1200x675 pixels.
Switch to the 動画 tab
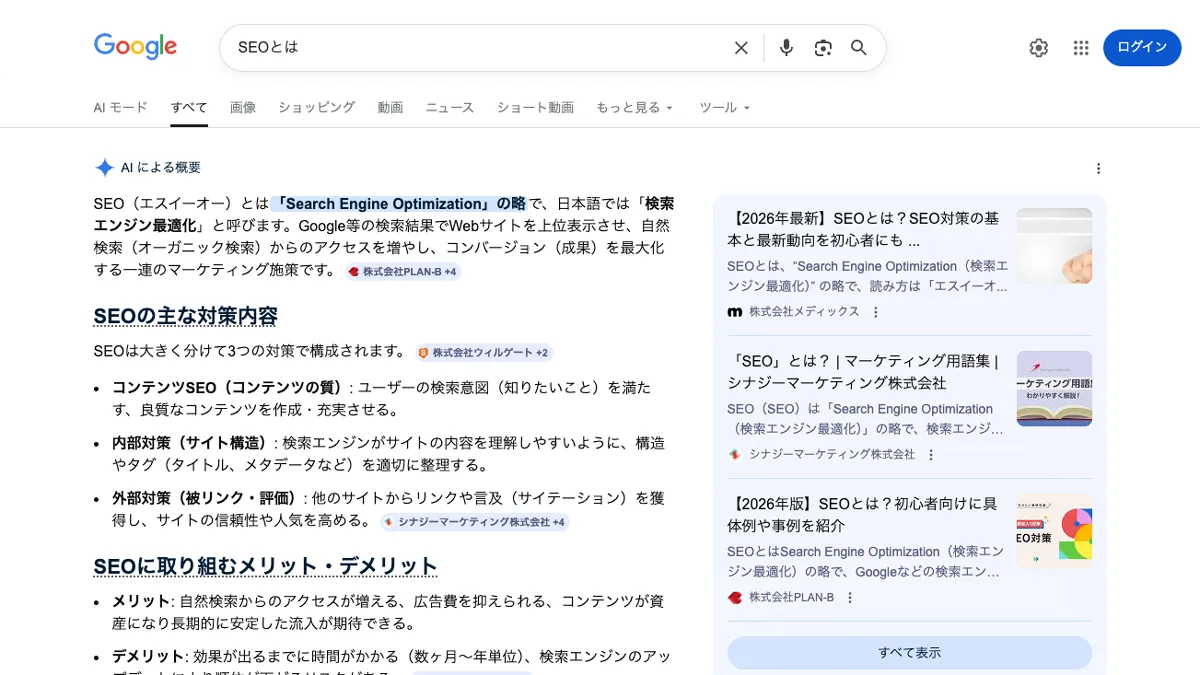pyautogui.click(x=390, y=107)
